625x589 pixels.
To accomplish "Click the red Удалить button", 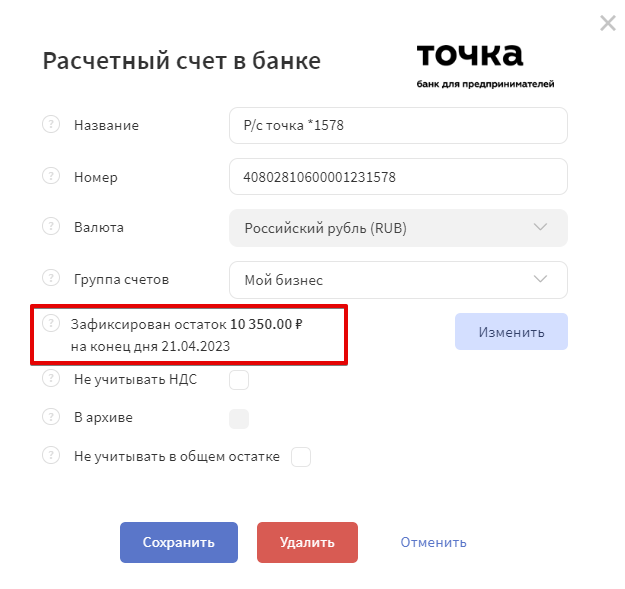I will 307,542.
